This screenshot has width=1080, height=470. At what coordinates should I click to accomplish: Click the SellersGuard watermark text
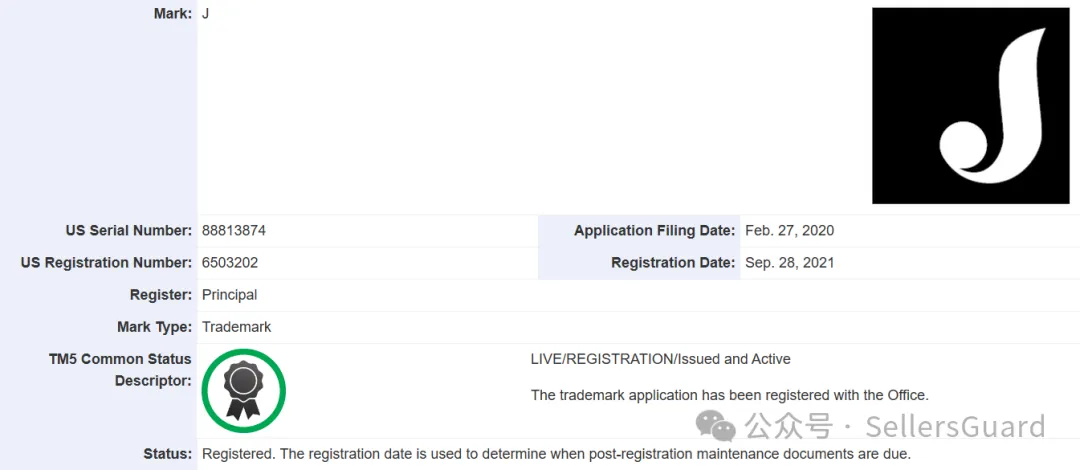955,427
